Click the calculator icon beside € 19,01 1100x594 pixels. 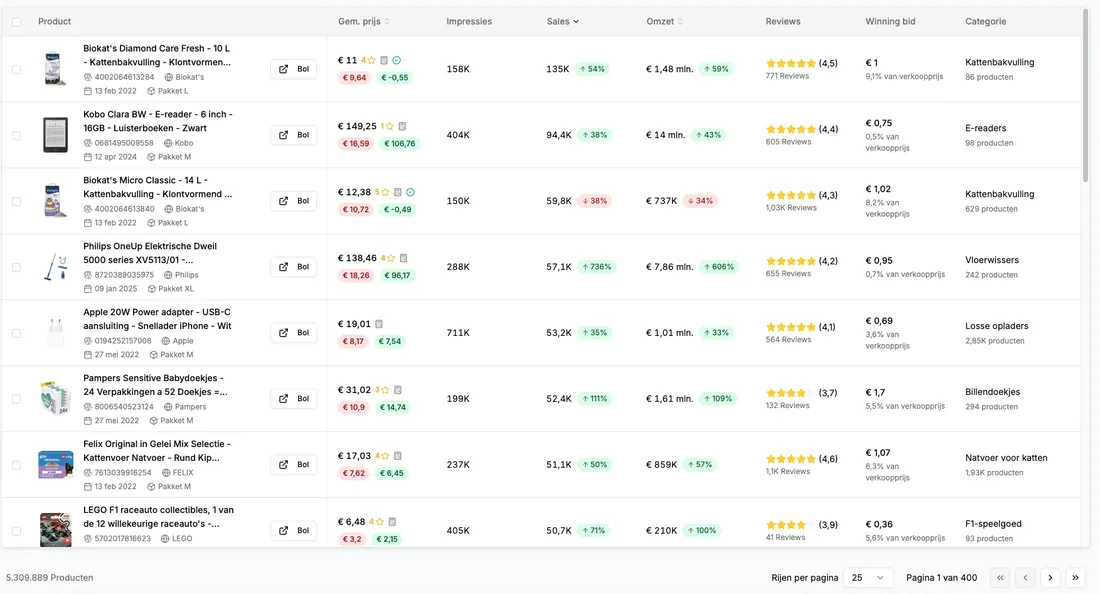(379, 324)
